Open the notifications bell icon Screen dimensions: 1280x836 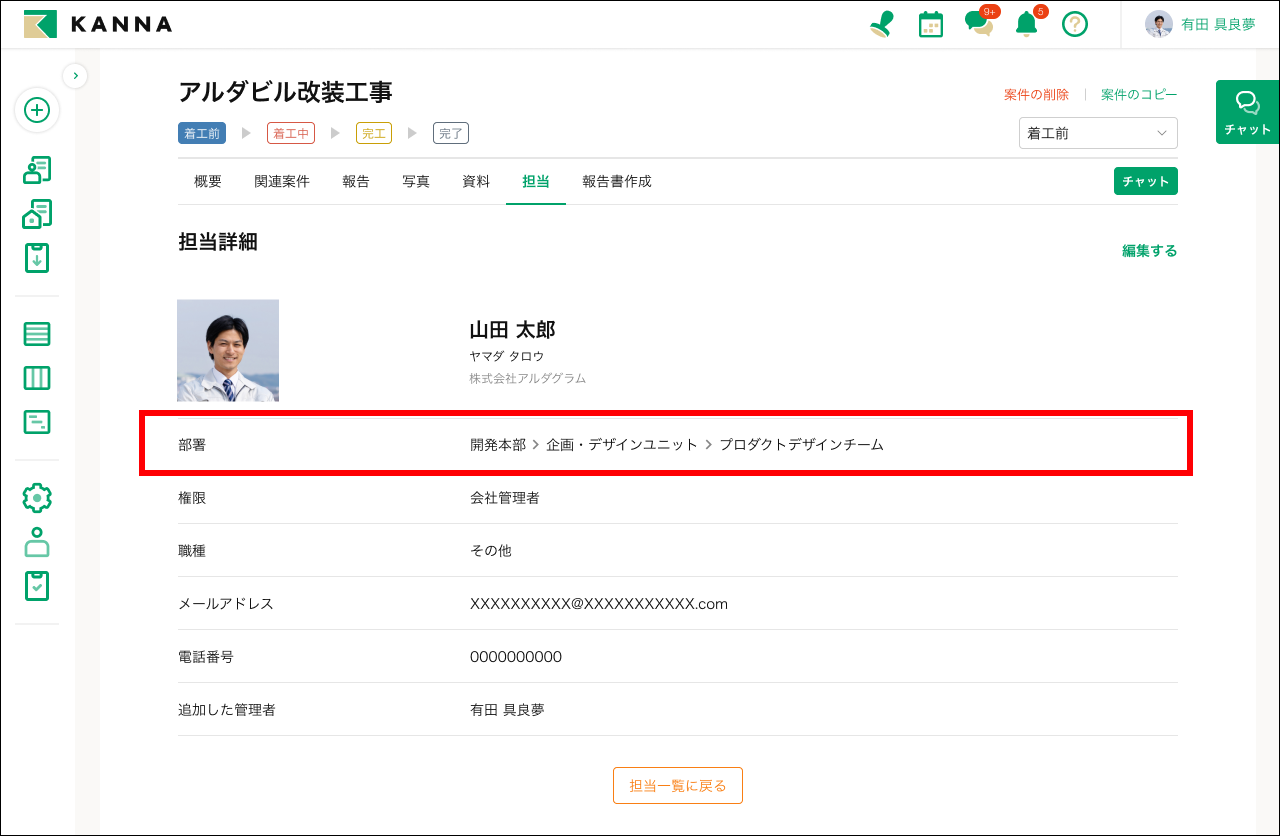(x=1025, y=24)
